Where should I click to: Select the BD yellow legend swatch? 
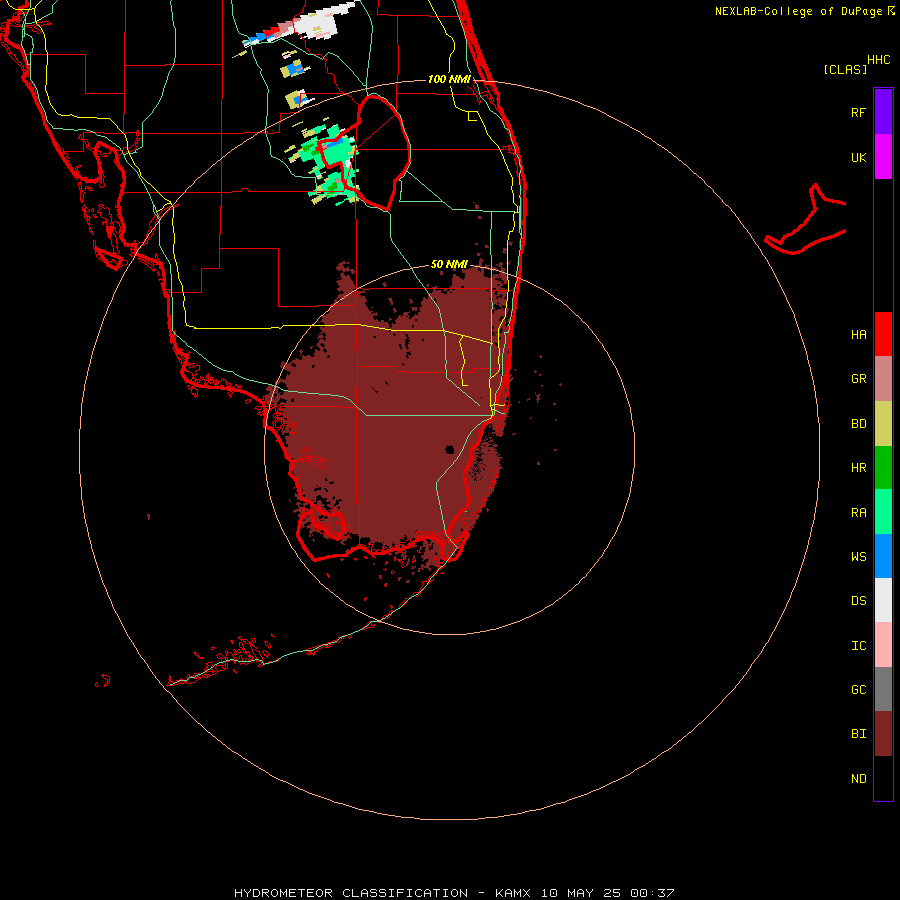(x=883, y=424)
